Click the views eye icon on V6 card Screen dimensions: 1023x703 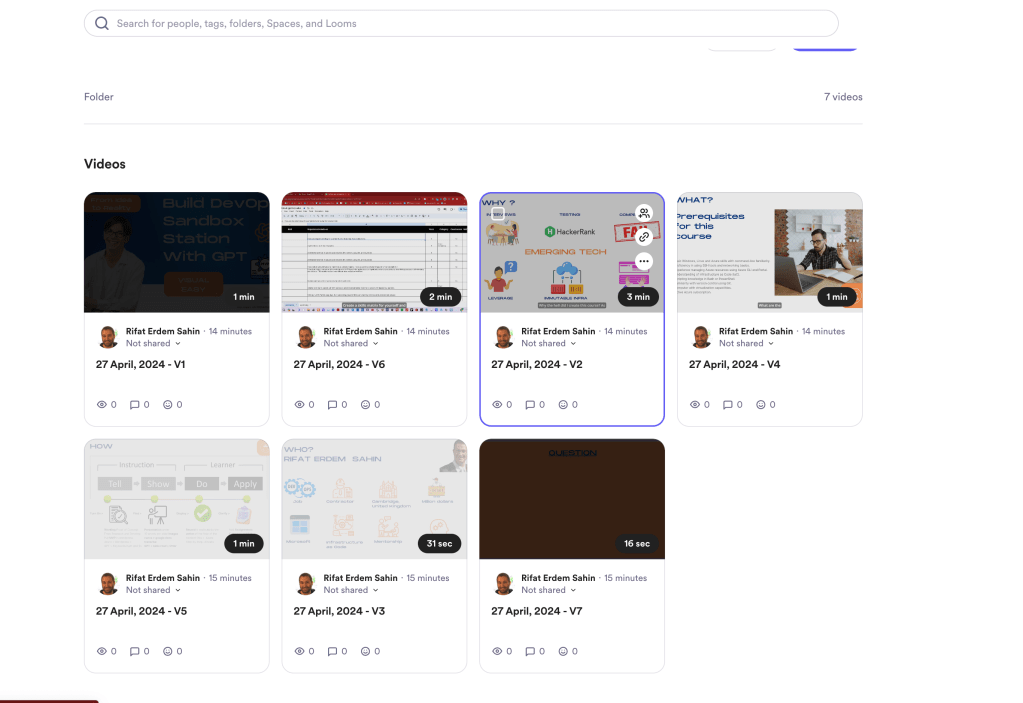pos(299,404)
